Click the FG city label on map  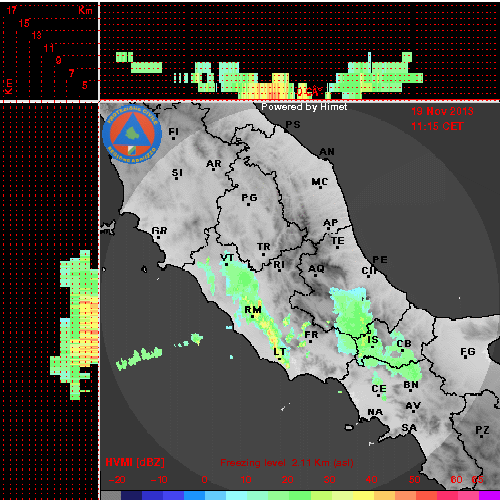(468, 351)
